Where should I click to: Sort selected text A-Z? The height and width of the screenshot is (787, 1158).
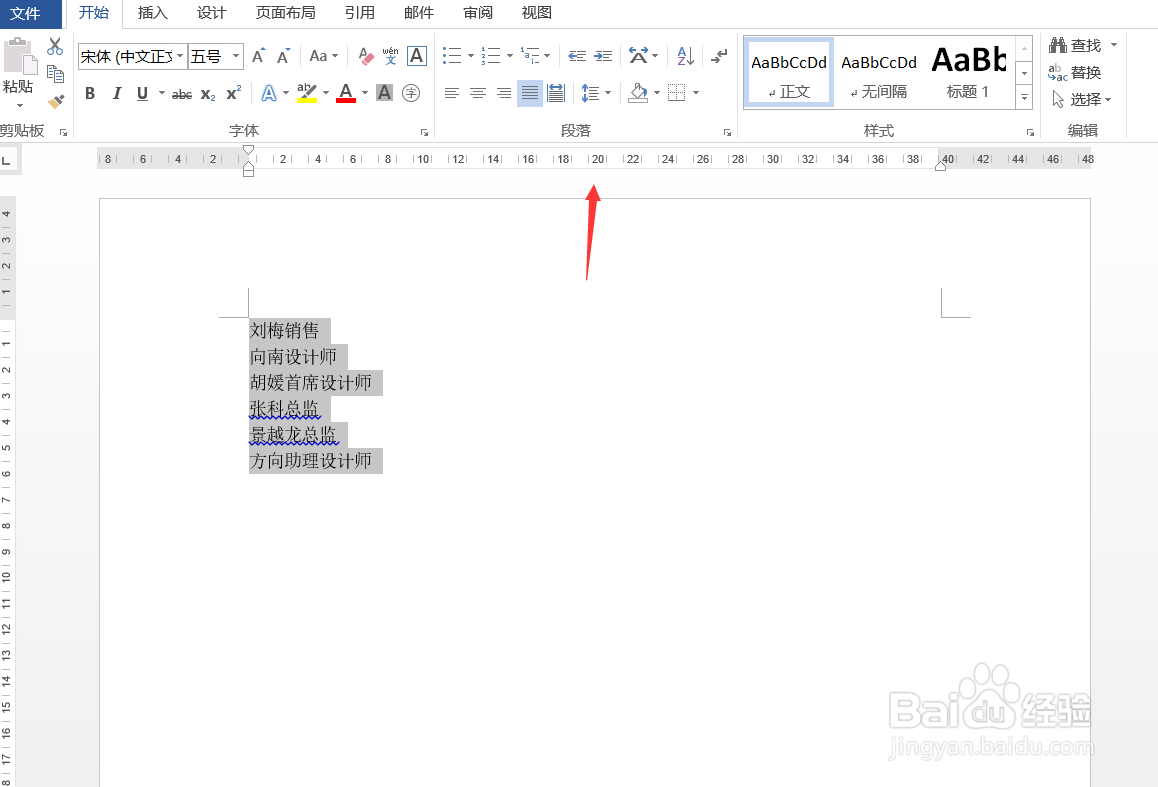pos(685,56)
